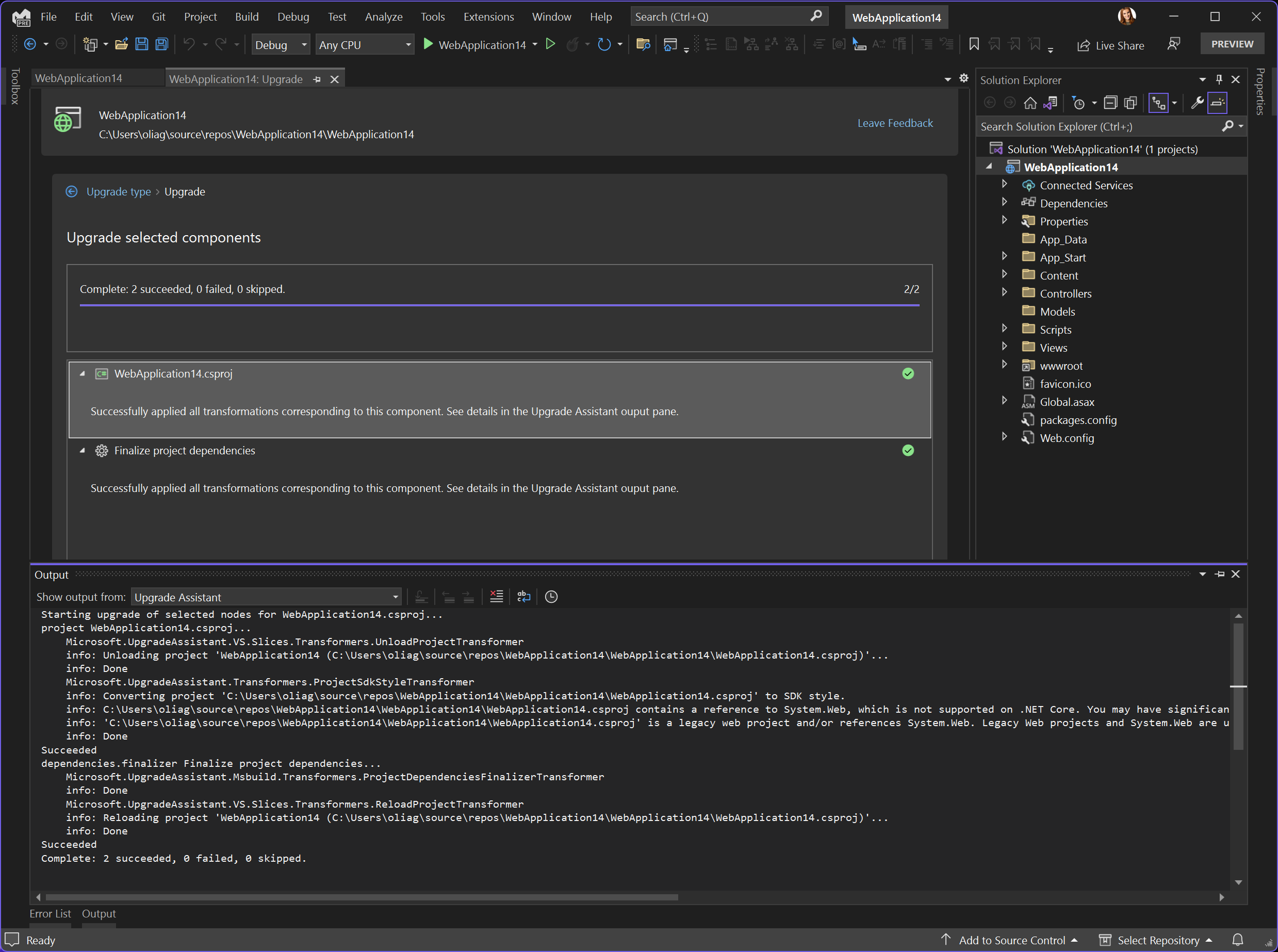Click the Upgrade tab settings gear icon
Viewport: 1278px width, 952px height.
964,78
